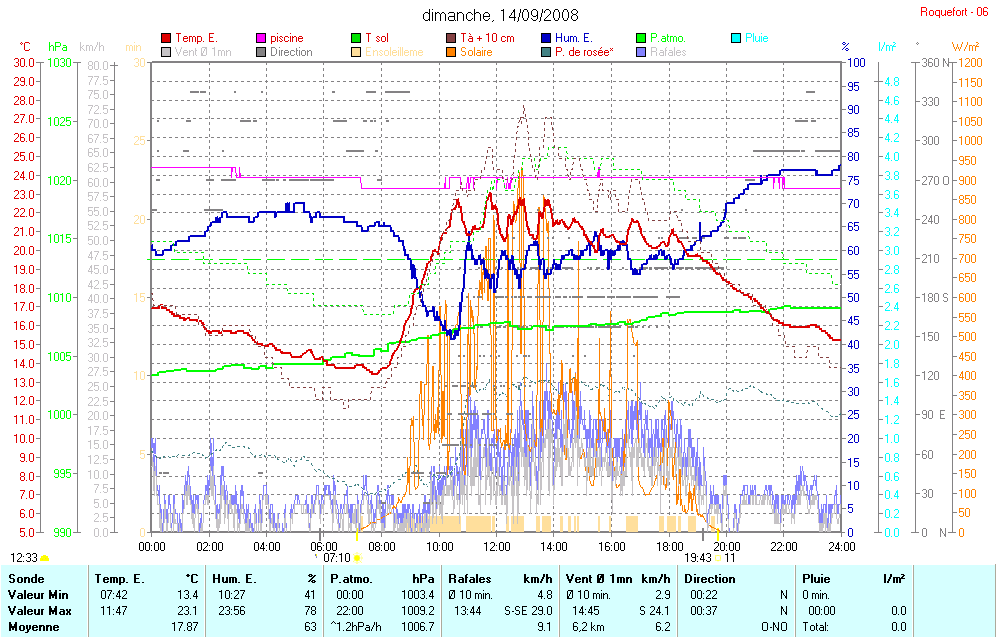Click the cyan l/m² axis unit label
The image size is (996, 637).
pos(887,46)
